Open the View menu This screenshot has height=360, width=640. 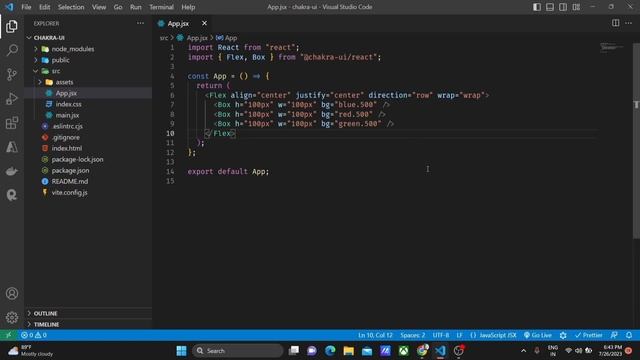coord(99,7)
